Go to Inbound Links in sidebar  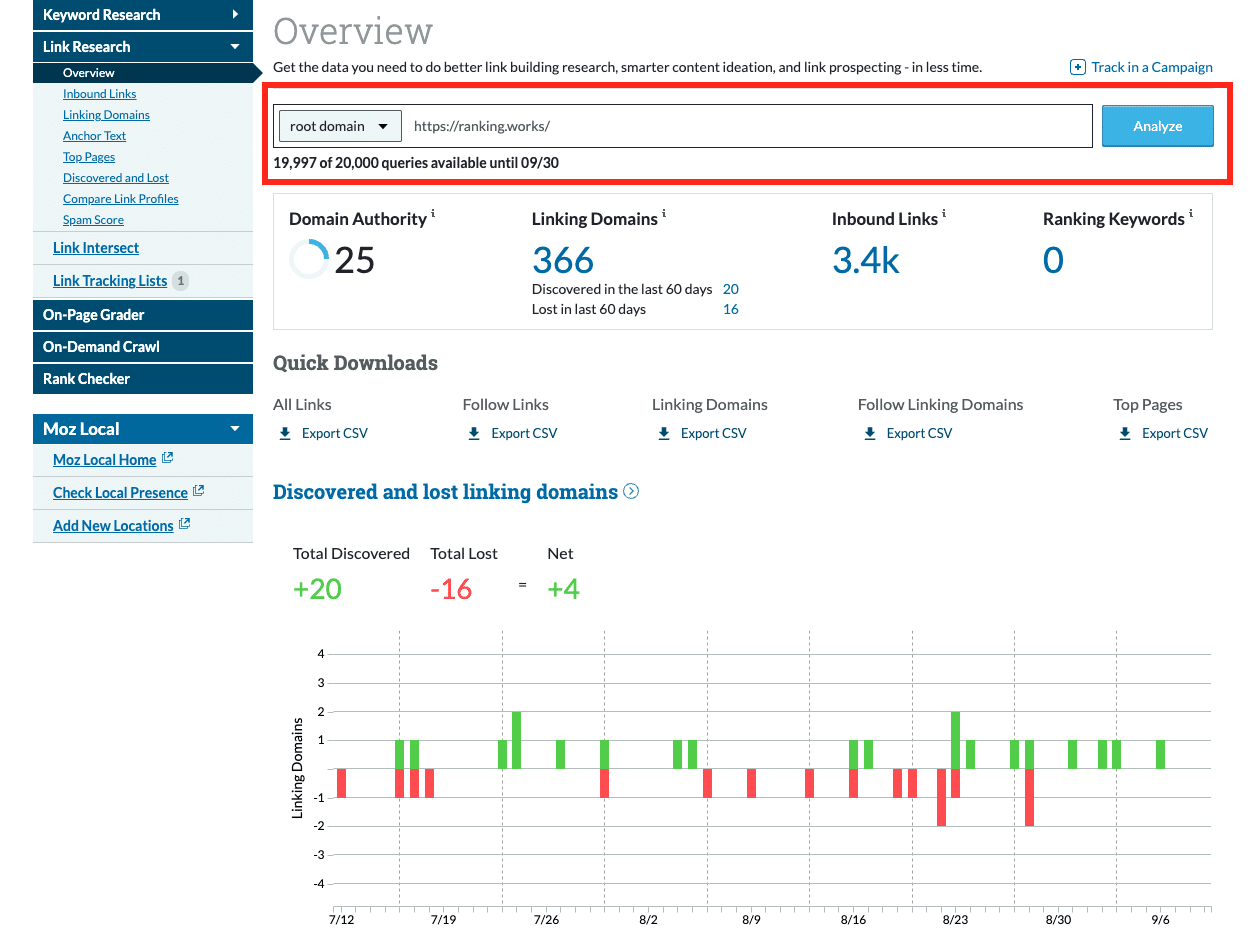point(99,94)
